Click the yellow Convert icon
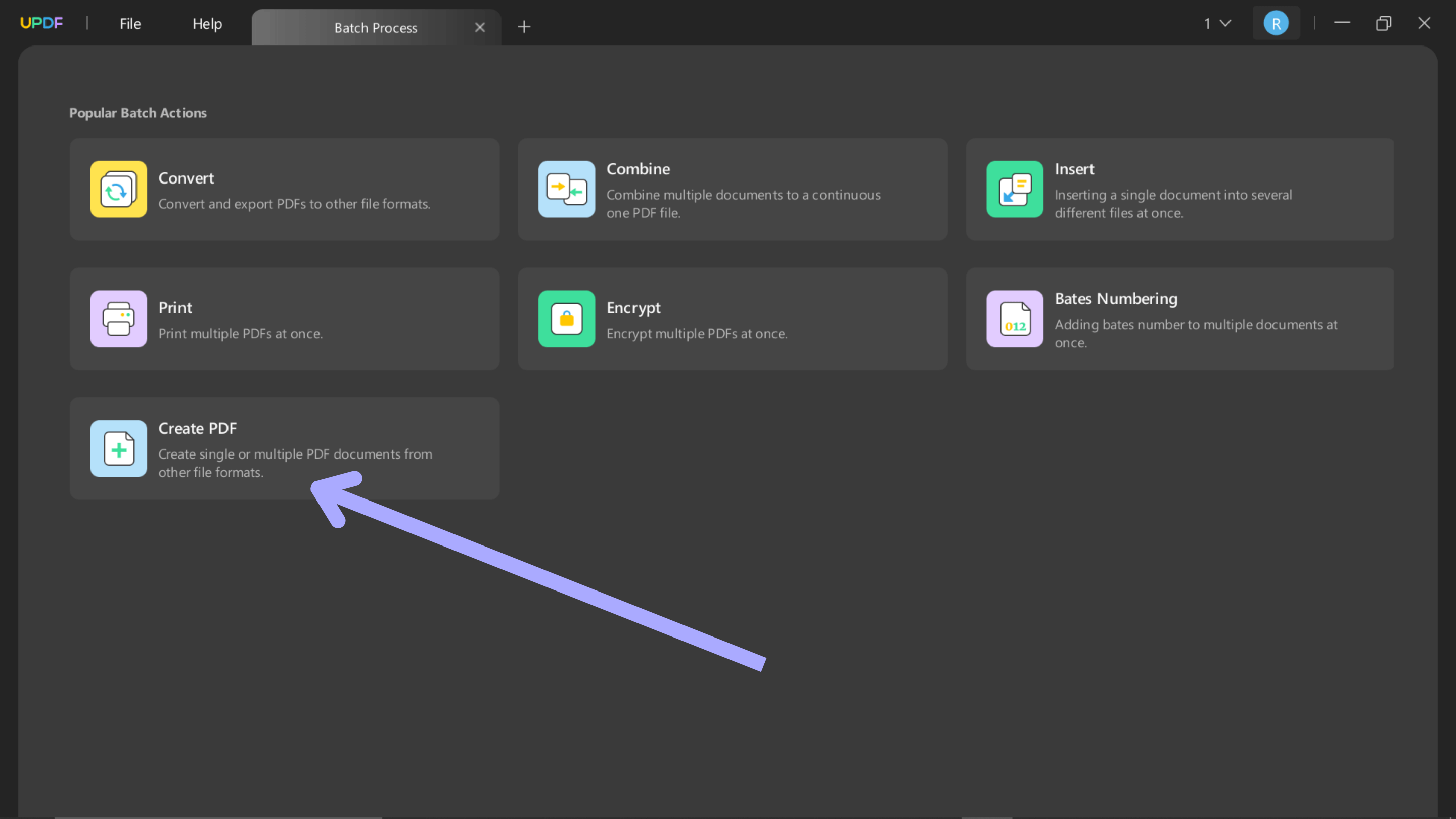Screen dimensions: 1456x819 (x=118, y=190)
